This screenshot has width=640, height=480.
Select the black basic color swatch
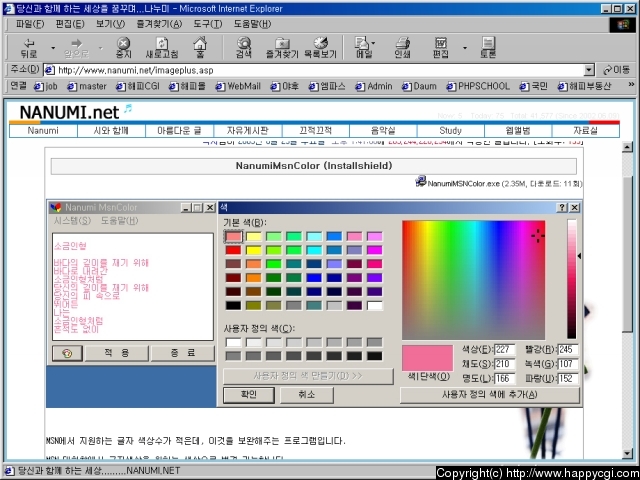233,306
